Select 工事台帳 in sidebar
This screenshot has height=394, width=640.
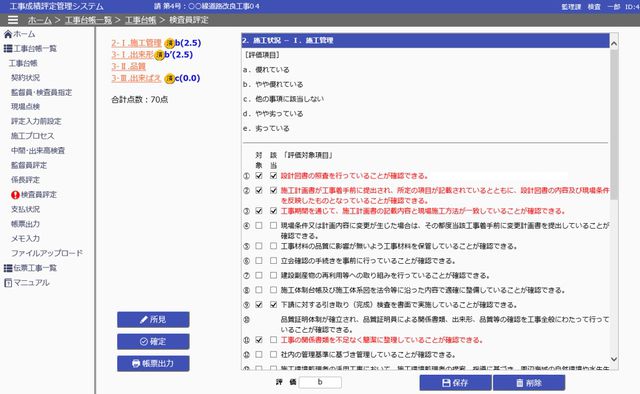point(23,63)
